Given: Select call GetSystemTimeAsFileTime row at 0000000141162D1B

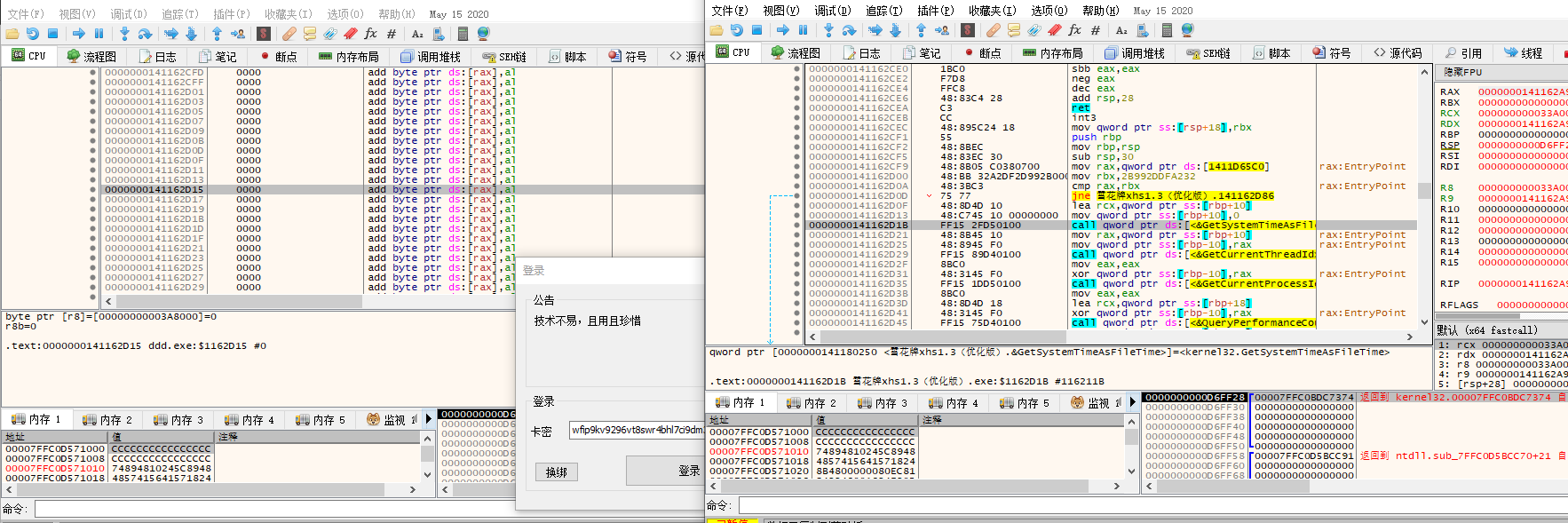Looking at the screenshot, I should (1112, 225).
